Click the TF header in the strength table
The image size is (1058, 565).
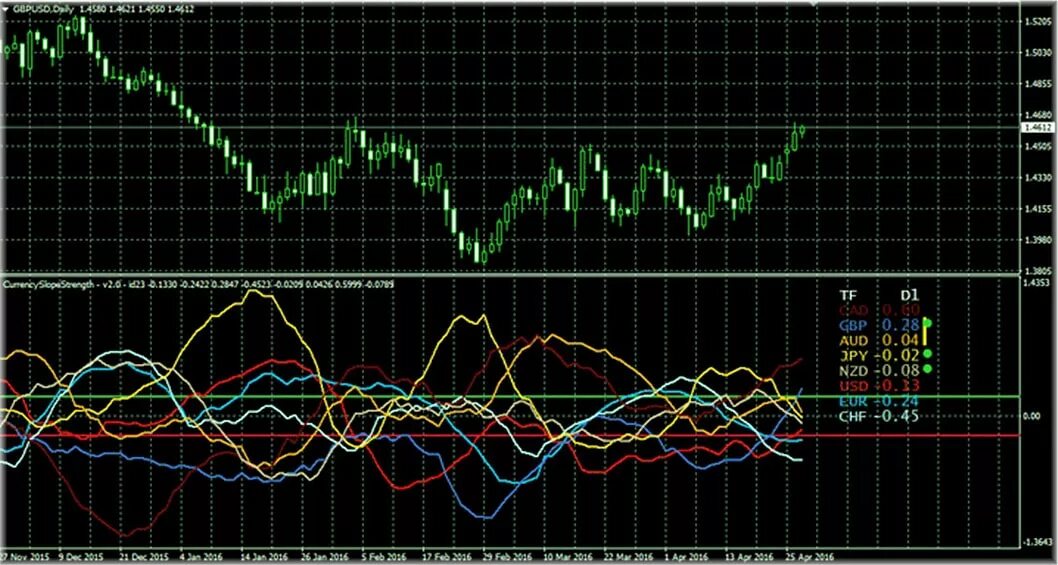pyautogui.click(x=847, y=296)
